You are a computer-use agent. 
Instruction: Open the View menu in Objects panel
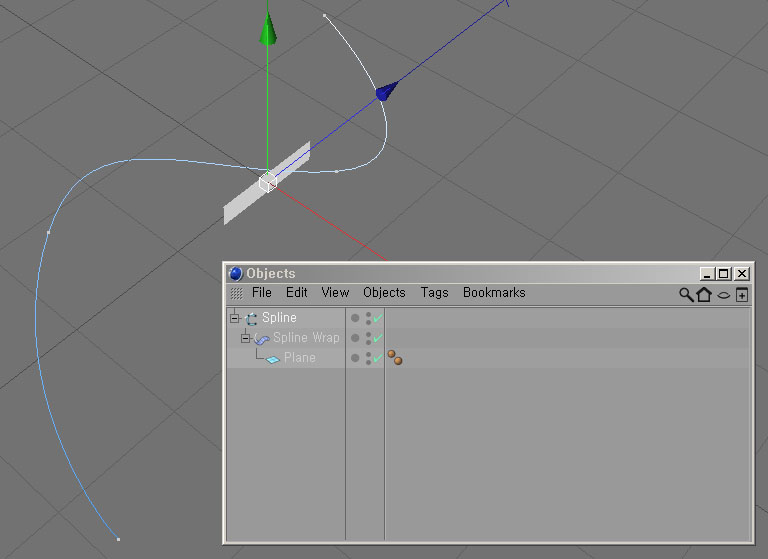tap(335, 292)
